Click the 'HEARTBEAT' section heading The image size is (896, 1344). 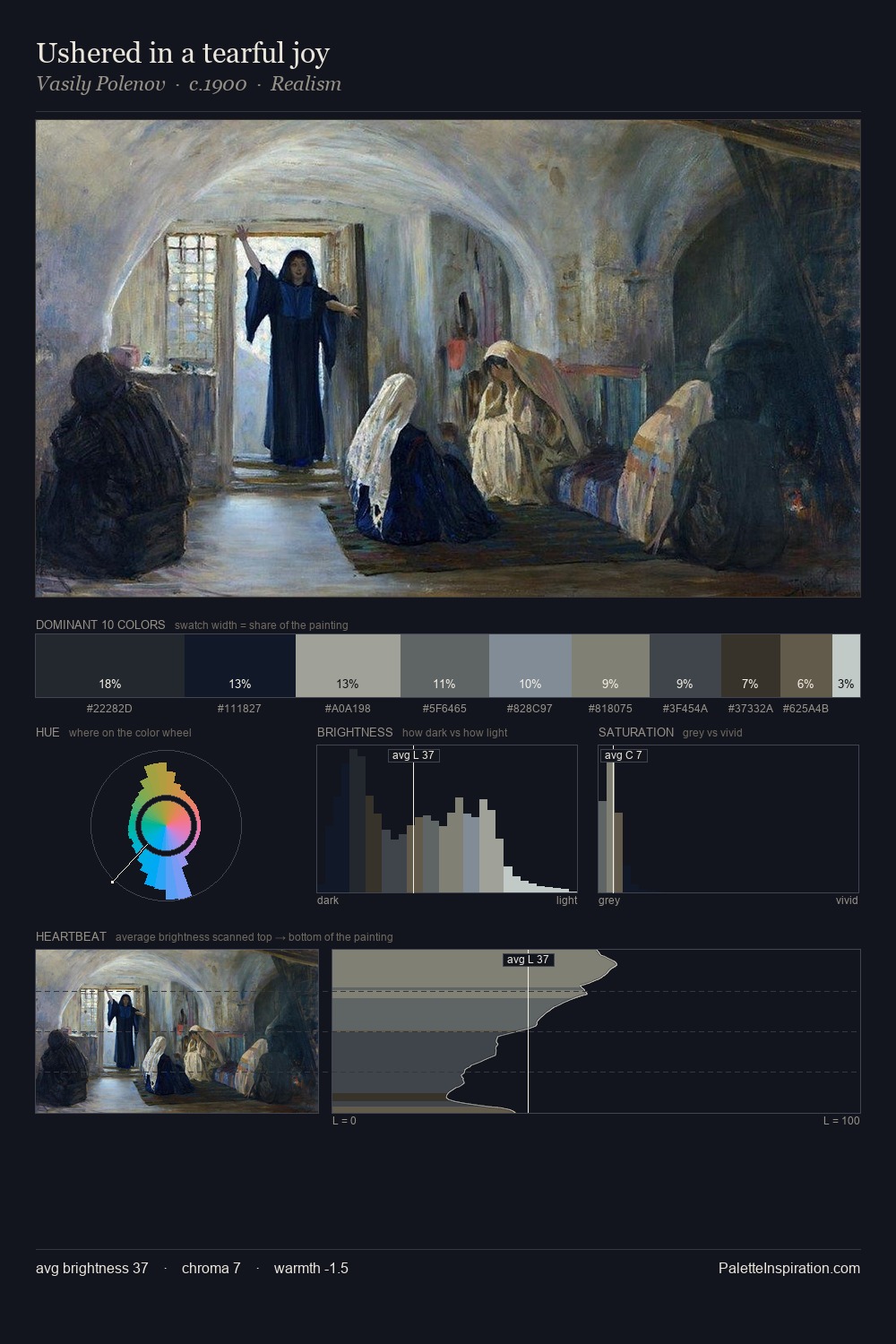(71, 936)
